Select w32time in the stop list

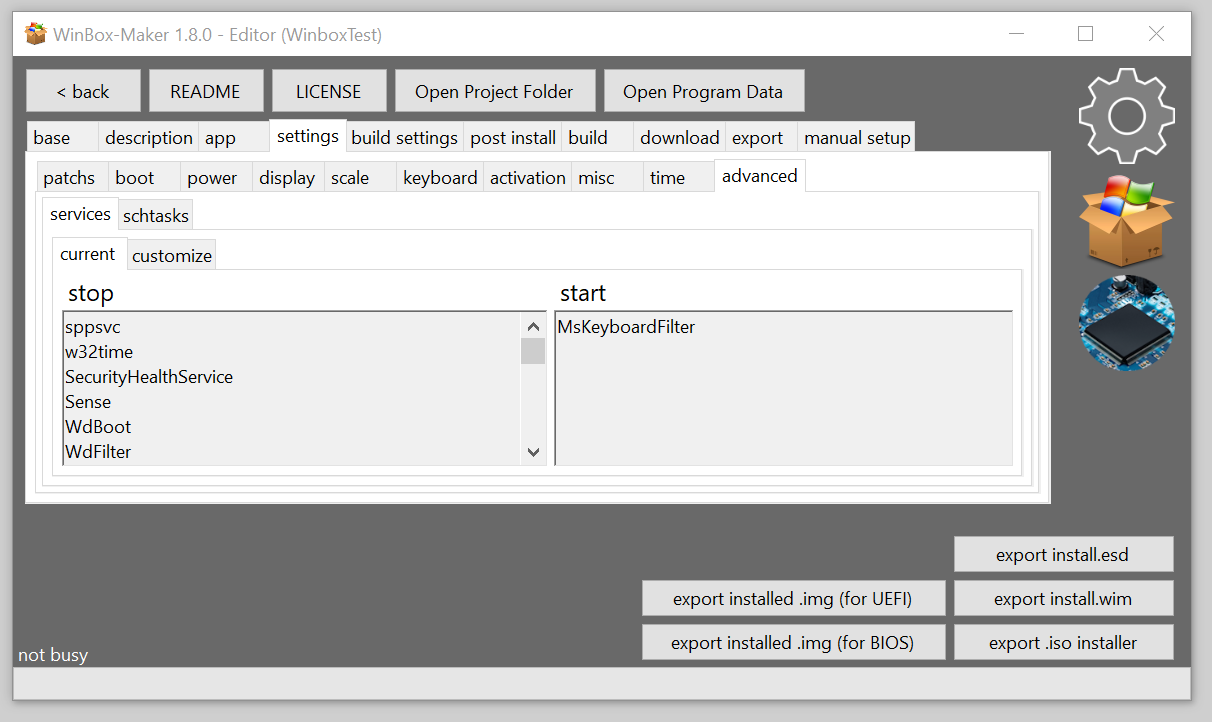(291, 351)
